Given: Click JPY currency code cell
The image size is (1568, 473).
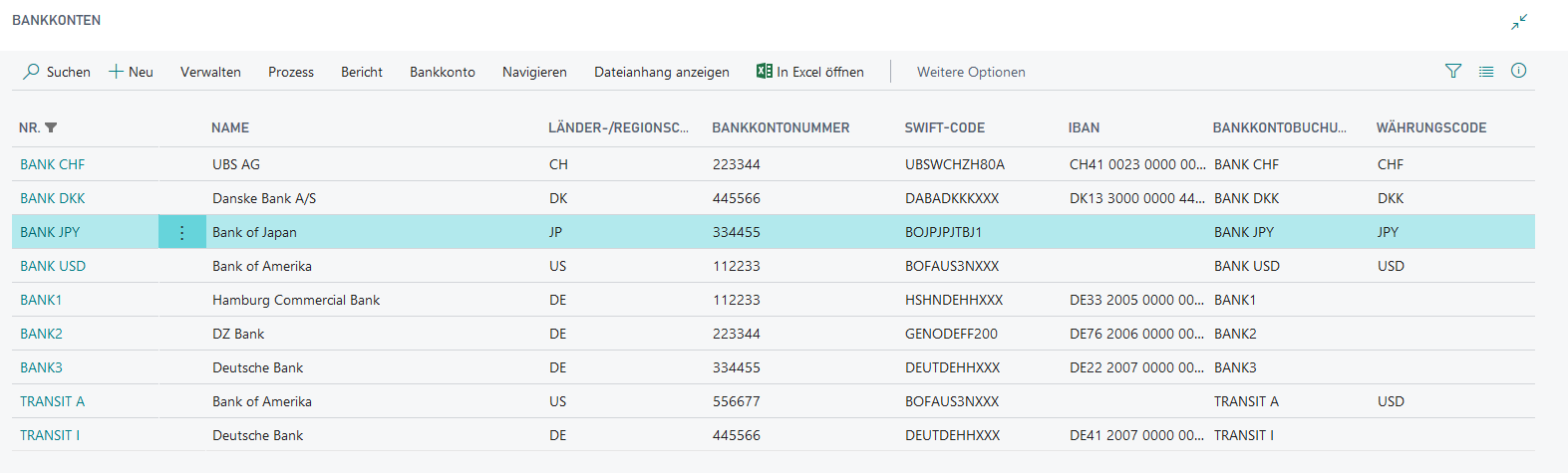Looking at the screenshot, I should point(1388,232).
